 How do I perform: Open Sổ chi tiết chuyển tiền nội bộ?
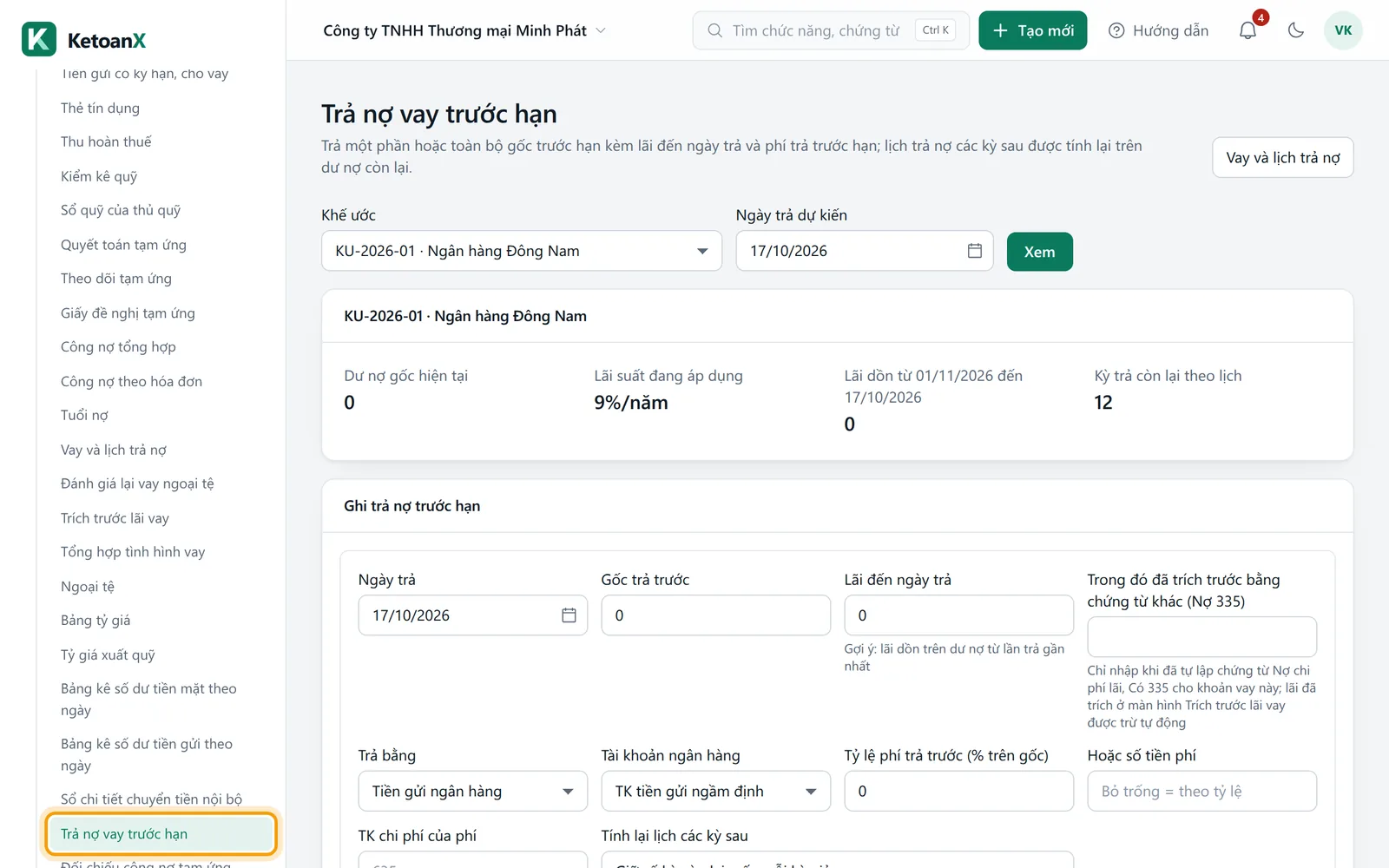coord(151,799)
